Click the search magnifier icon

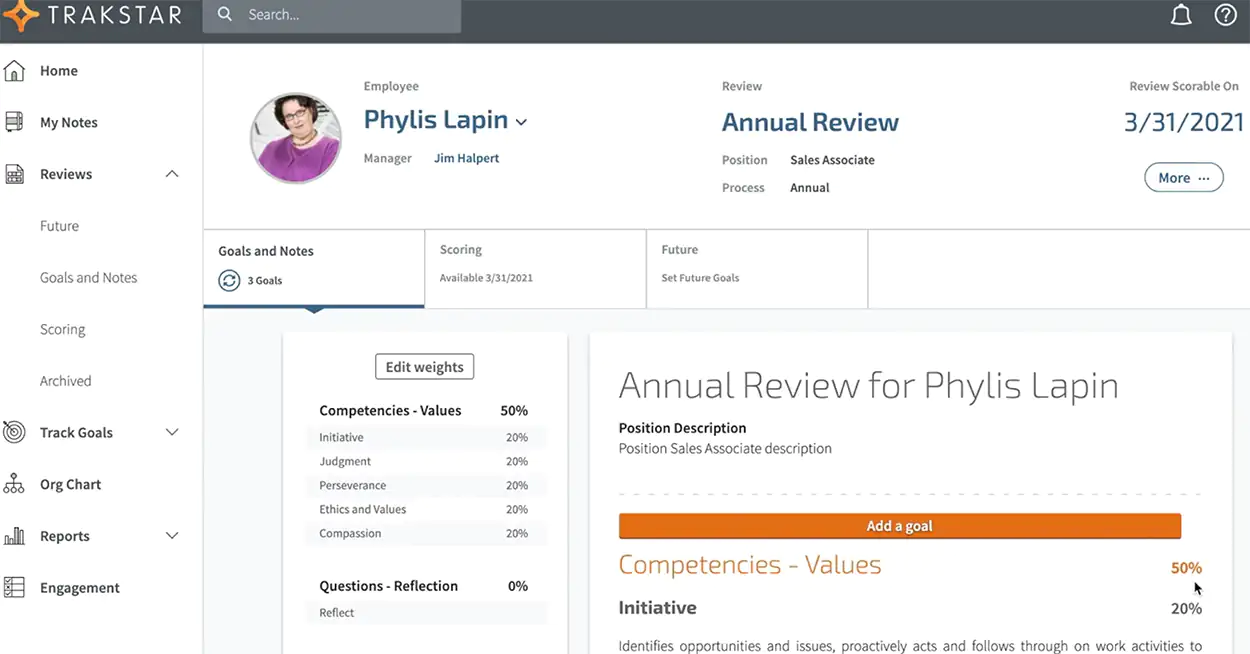tap(225, 14)
